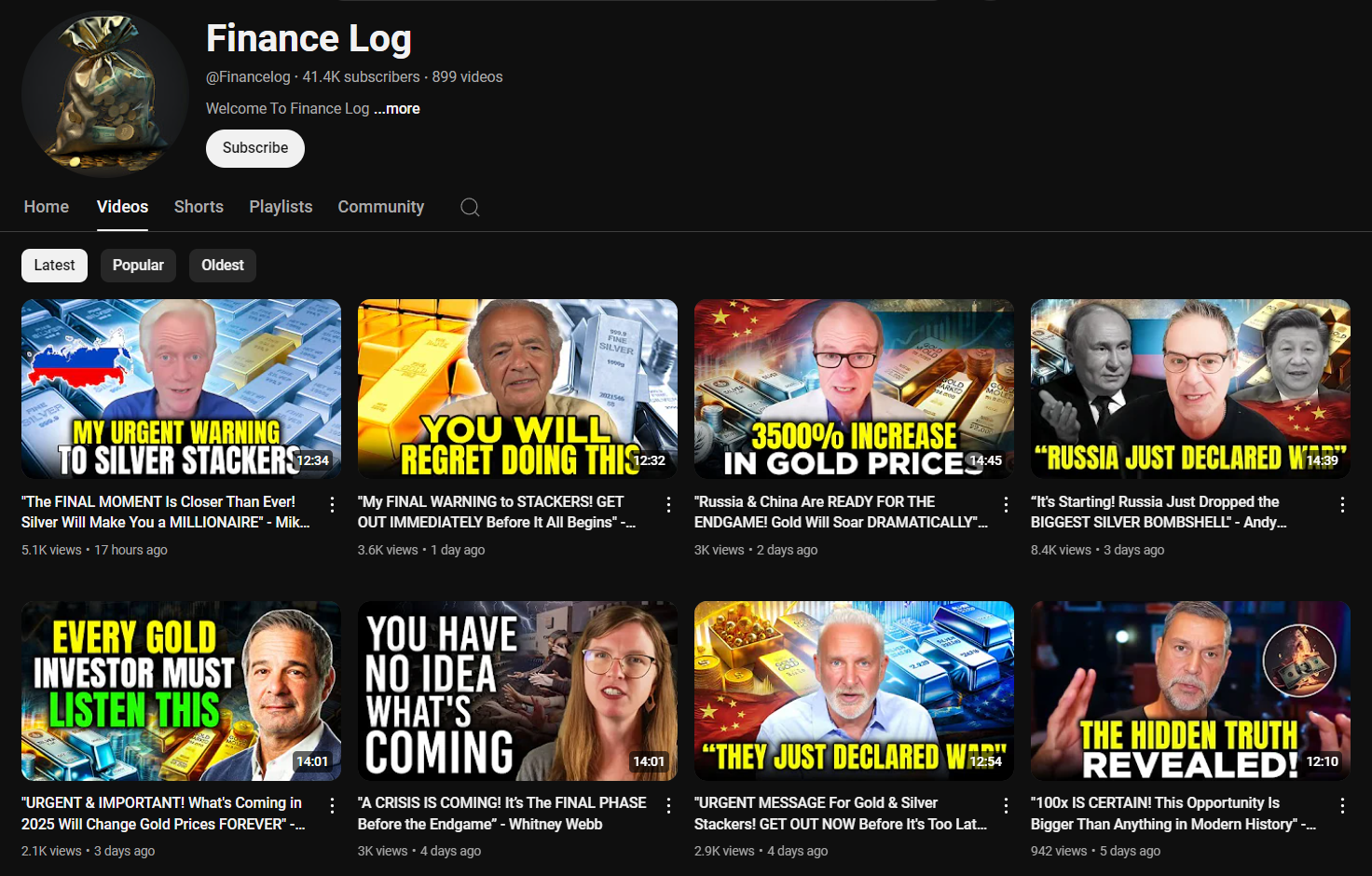Click the "Finance Log" channel name heading
1372x876 pixels.
tap(309, 38)
